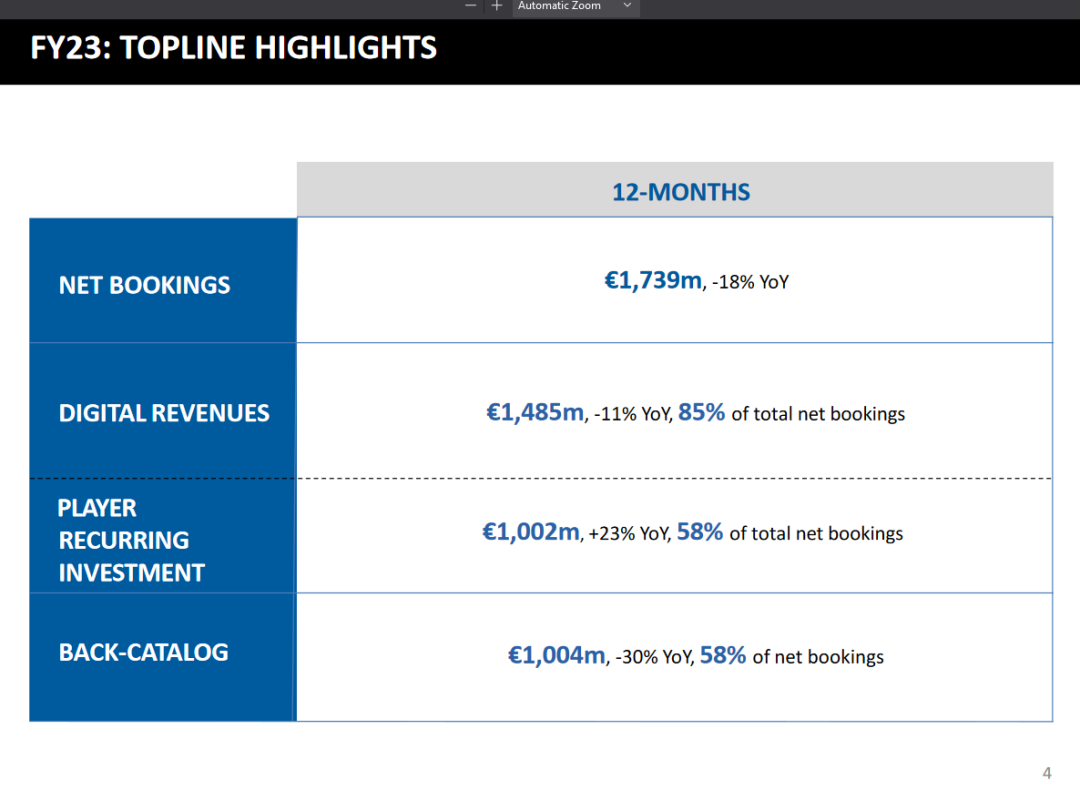Select the €1,002m recurring investment figure

[x=531, y=532]
